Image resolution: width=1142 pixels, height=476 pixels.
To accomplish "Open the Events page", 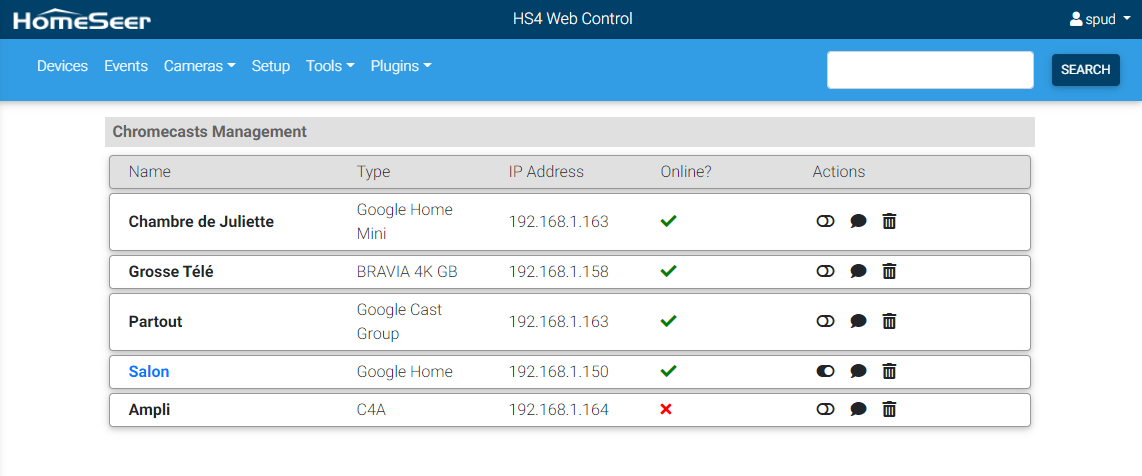I will pyautogui.click(x=126, y=66).
